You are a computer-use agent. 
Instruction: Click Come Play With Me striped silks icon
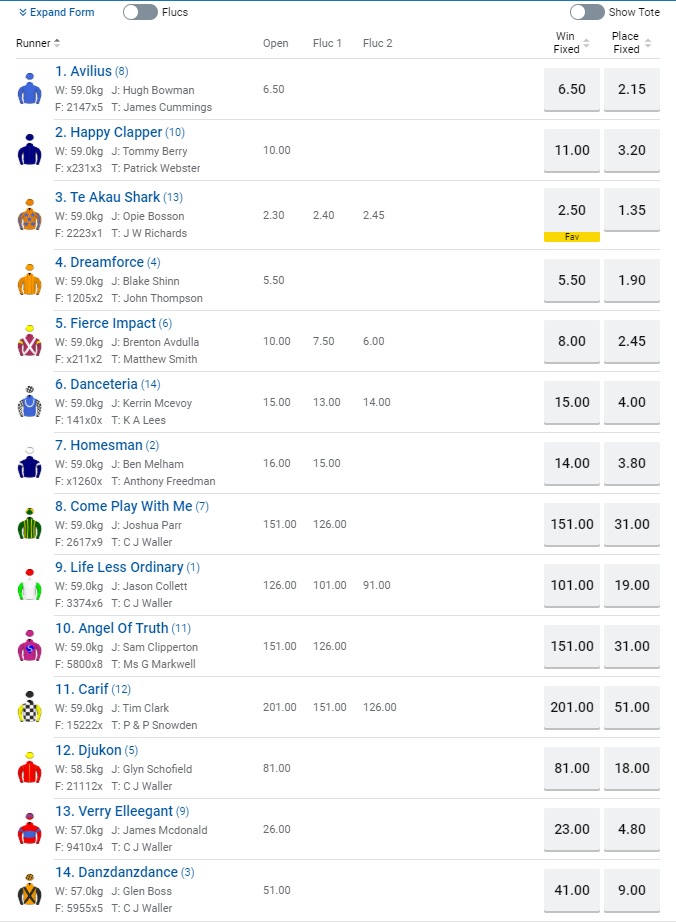29,524
